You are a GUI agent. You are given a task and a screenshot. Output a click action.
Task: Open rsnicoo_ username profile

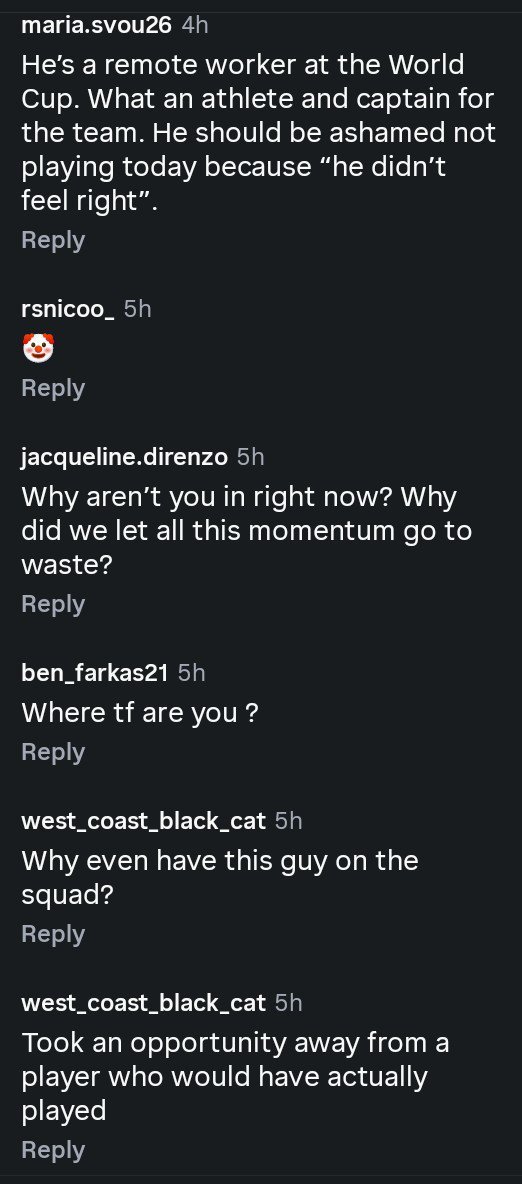(x=68, y=309)
